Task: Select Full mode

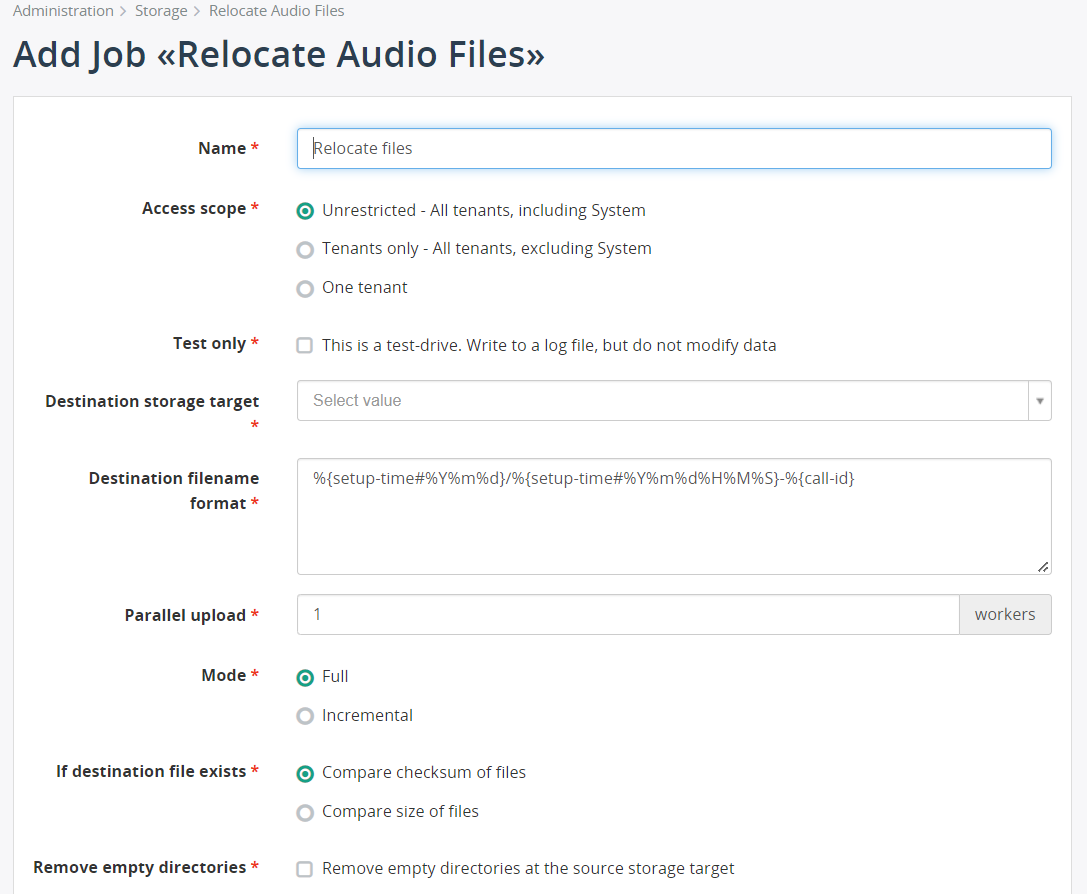Action: click(305, 678)
